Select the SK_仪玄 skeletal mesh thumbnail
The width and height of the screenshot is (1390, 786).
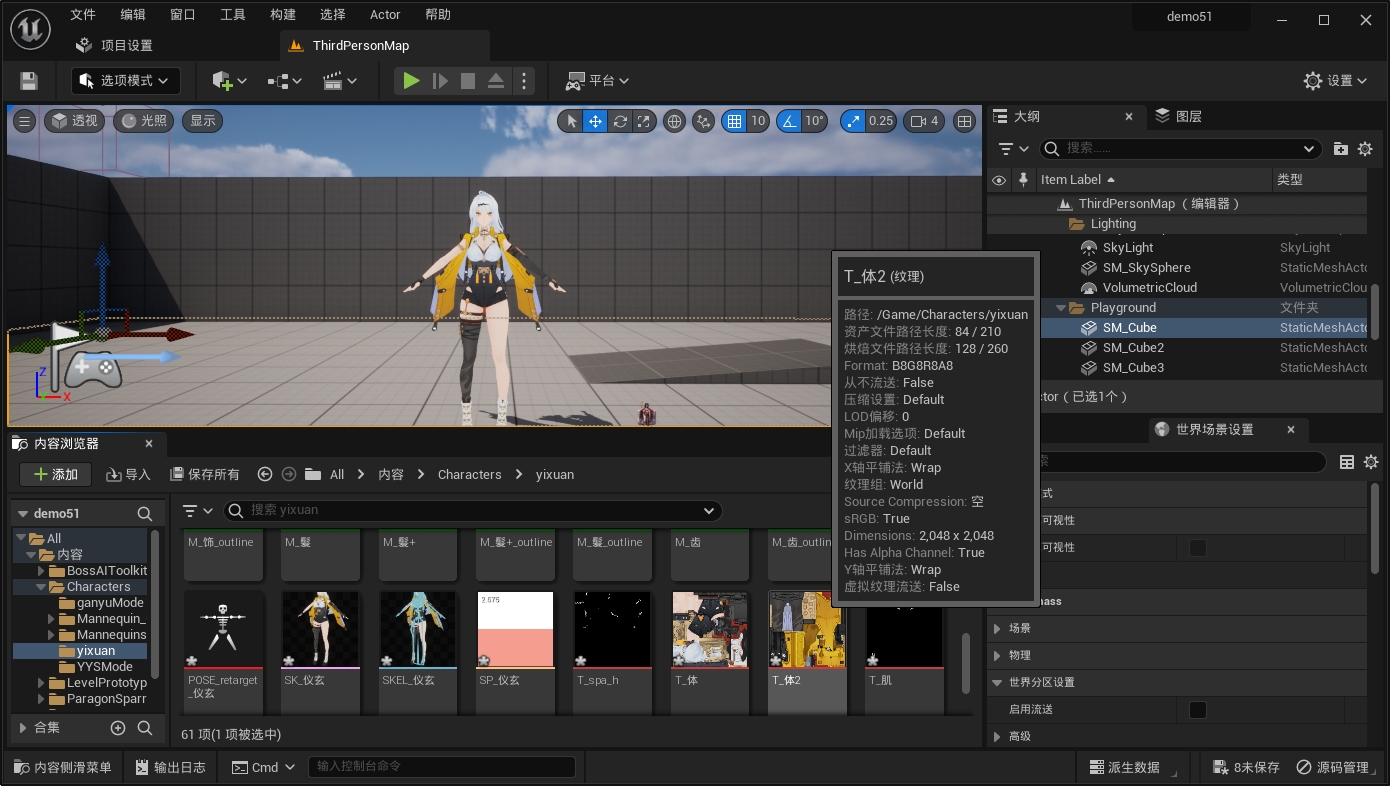point(320,629)
